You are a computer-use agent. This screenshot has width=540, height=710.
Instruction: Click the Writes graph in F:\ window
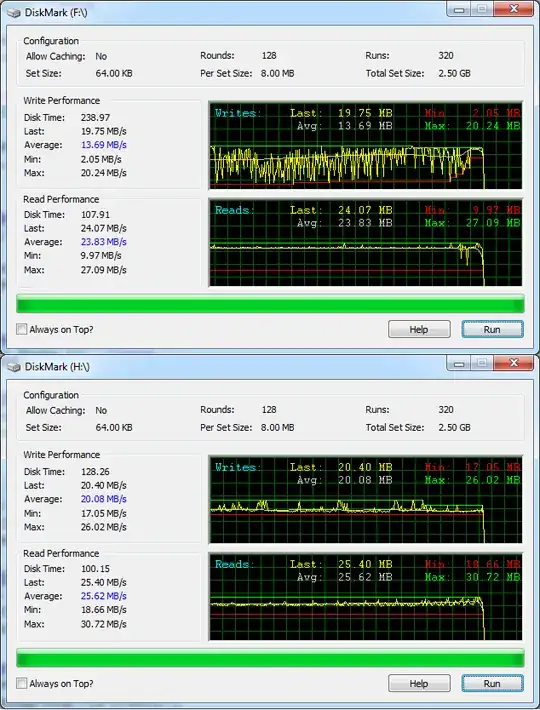(366, 145)
